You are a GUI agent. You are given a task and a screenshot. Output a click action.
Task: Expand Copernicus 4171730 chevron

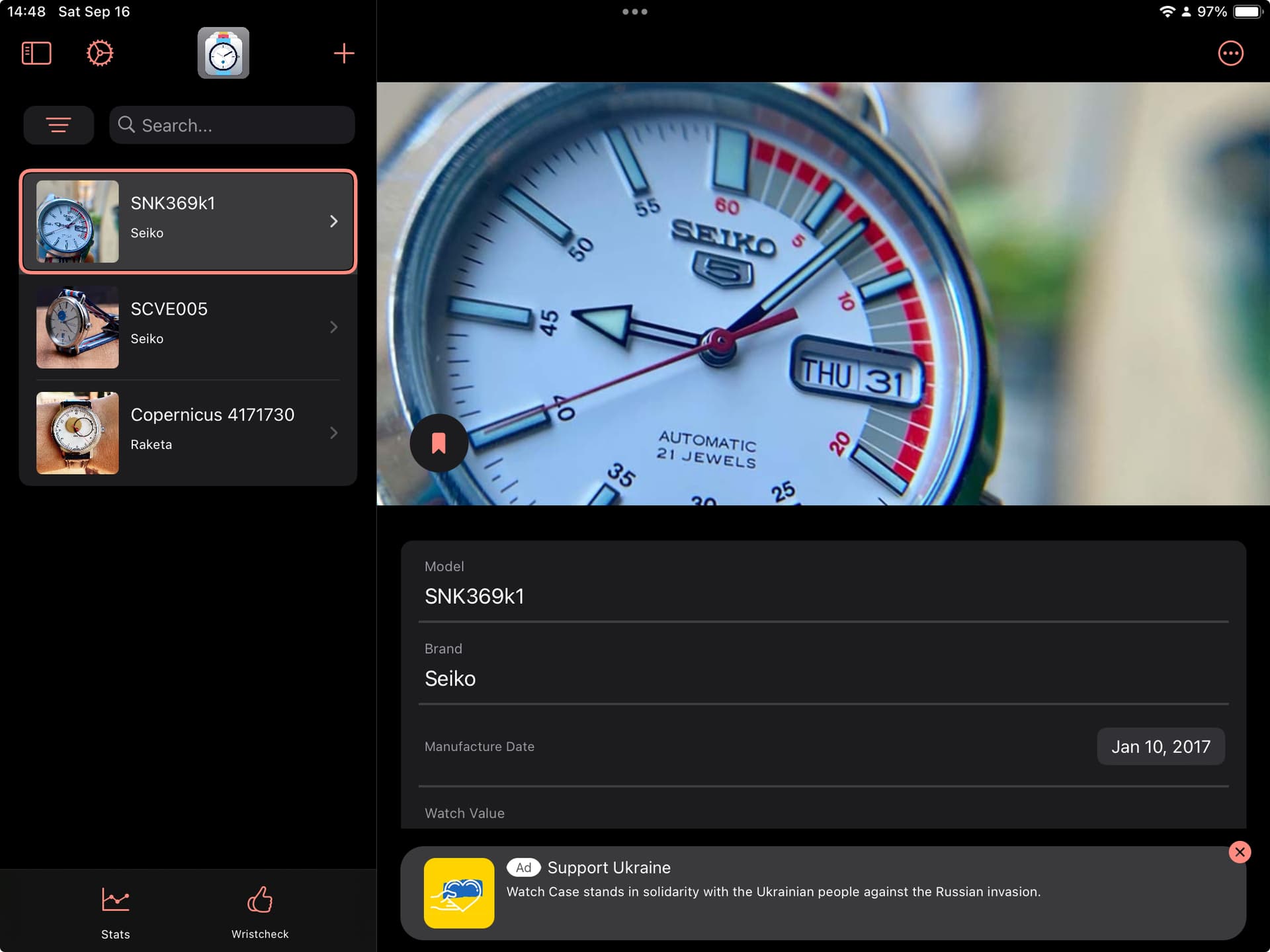tap(333, 433)
